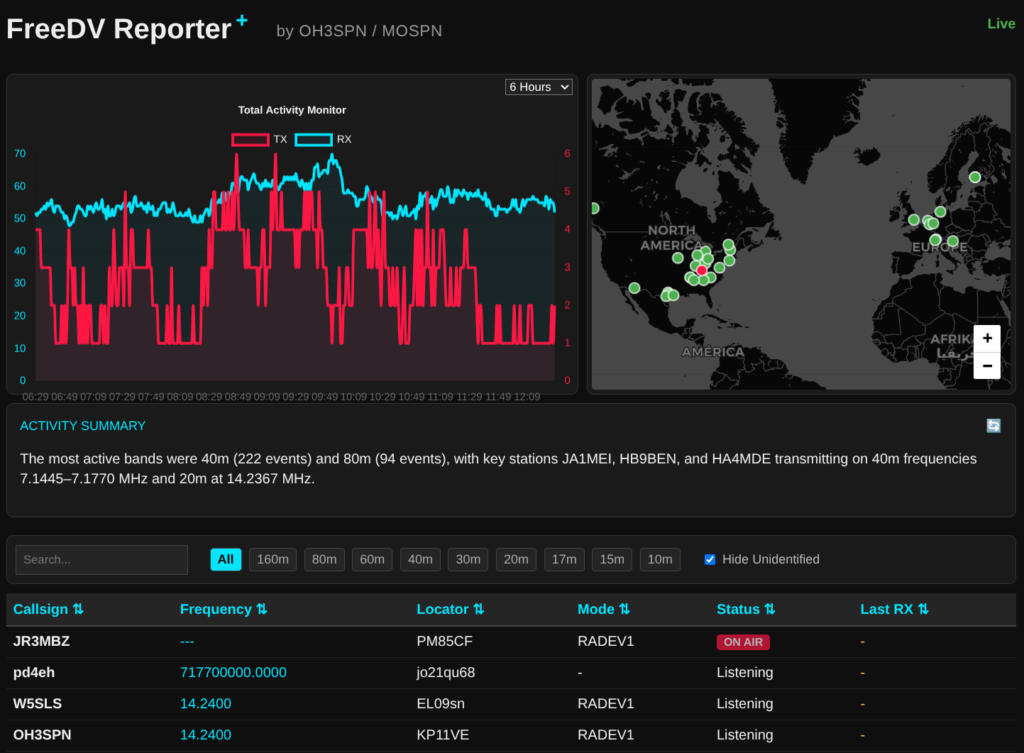Image resolution: width=1024 pixels, height=753 pixels.
Task: Select the 40m band filter
Action: click(x=420, y=560)
